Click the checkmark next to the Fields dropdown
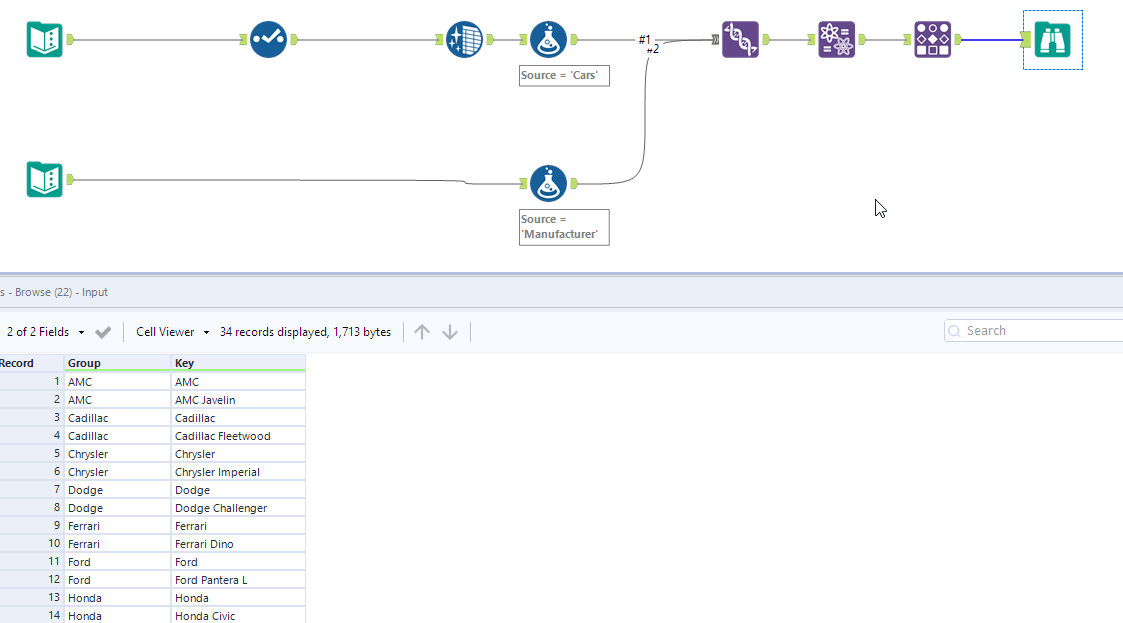Screen dimensions: 1123x623 103,331
